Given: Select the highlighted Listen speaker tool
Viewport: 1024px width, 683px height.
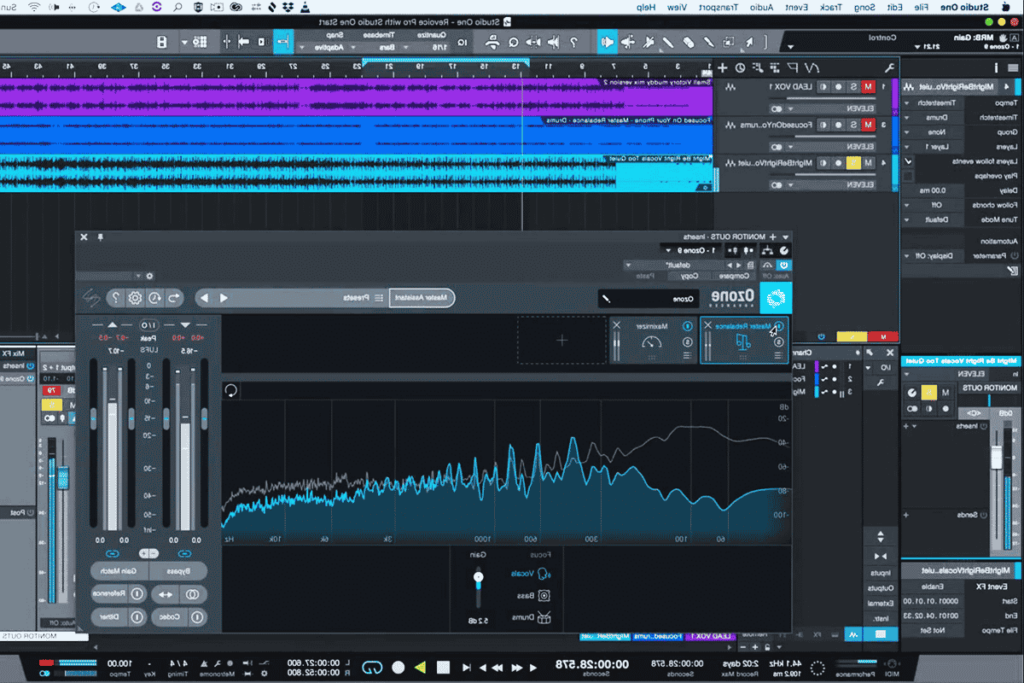Looking at the screenshot, I should click(x=607, y=42).
